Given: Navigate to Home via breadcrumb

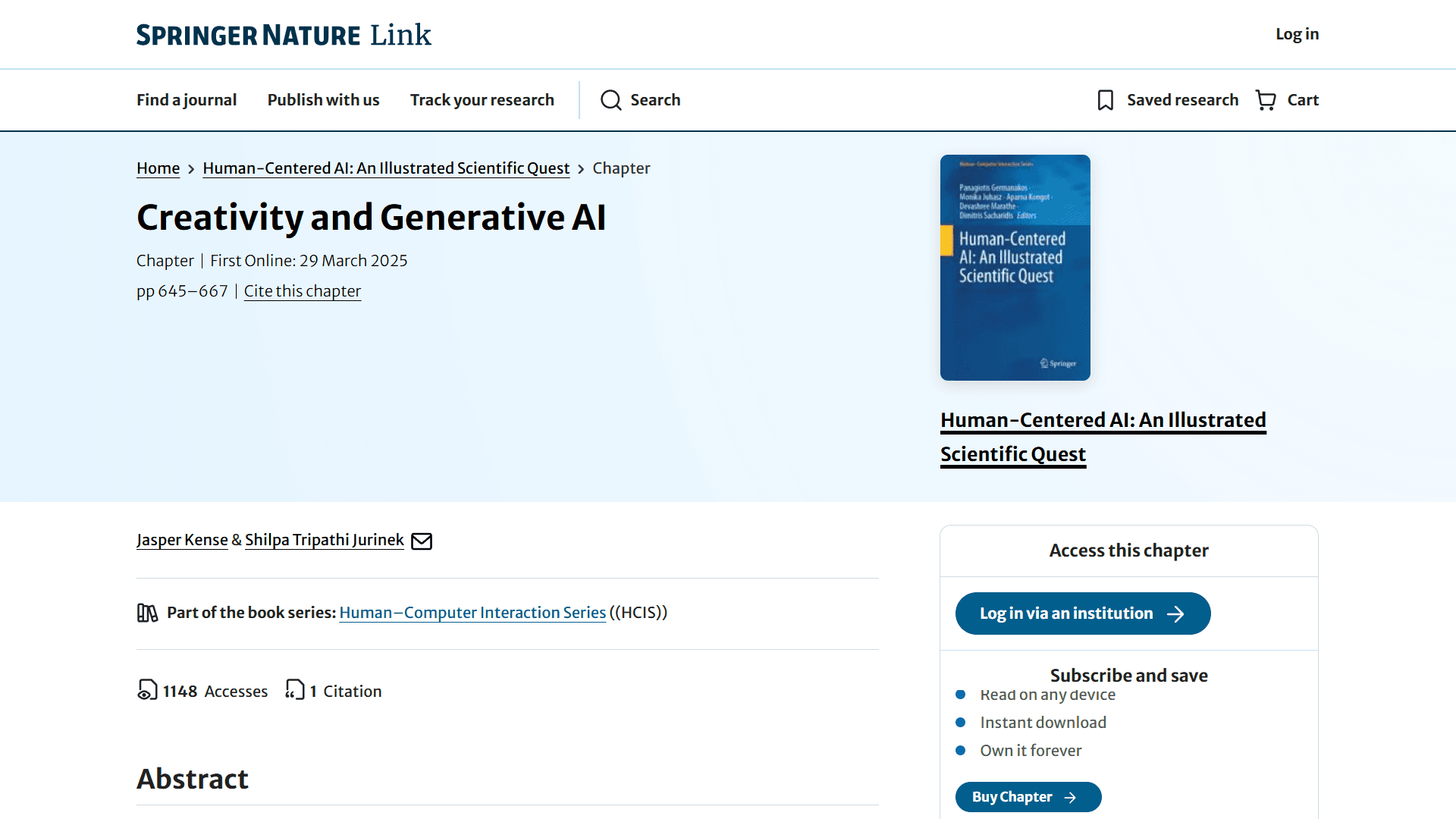Looking at the screenshot, I should click(158, 168).
